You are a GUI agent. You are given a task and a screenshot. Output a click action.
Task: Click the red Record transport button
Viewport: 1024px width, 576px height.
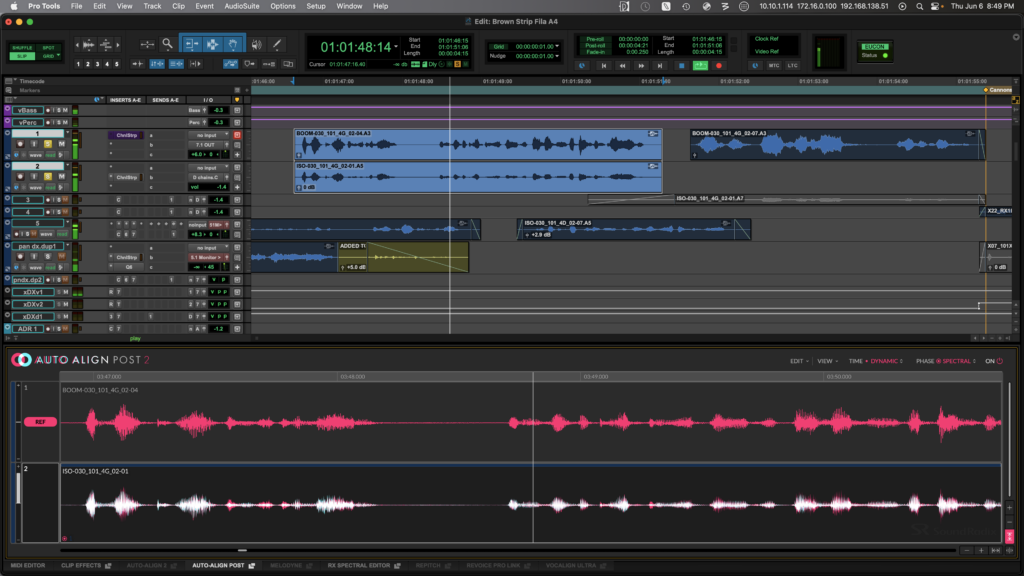click(x=719, y=65)
